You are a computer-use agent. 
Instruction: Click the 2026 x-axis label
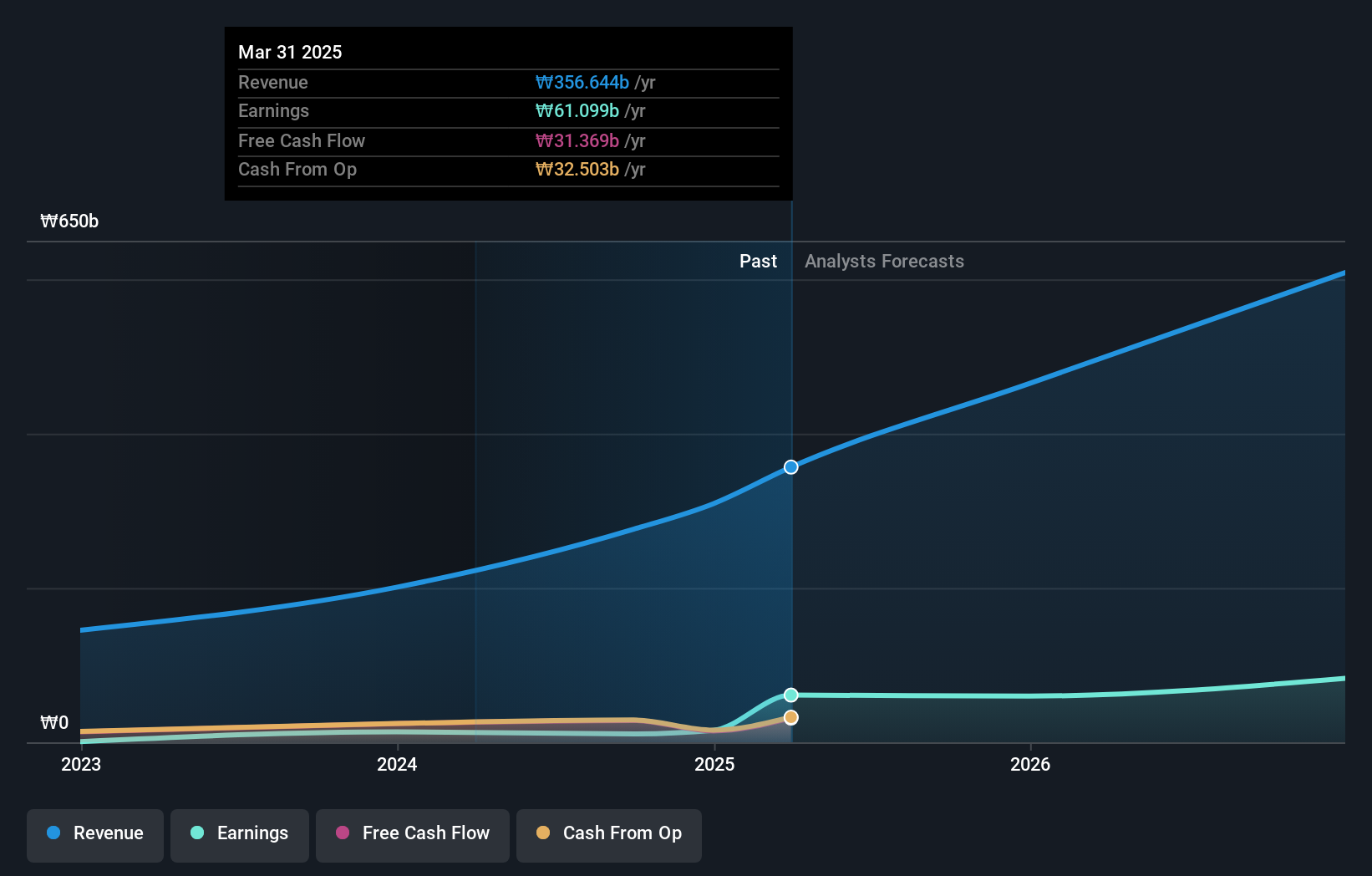(1030, 765)
